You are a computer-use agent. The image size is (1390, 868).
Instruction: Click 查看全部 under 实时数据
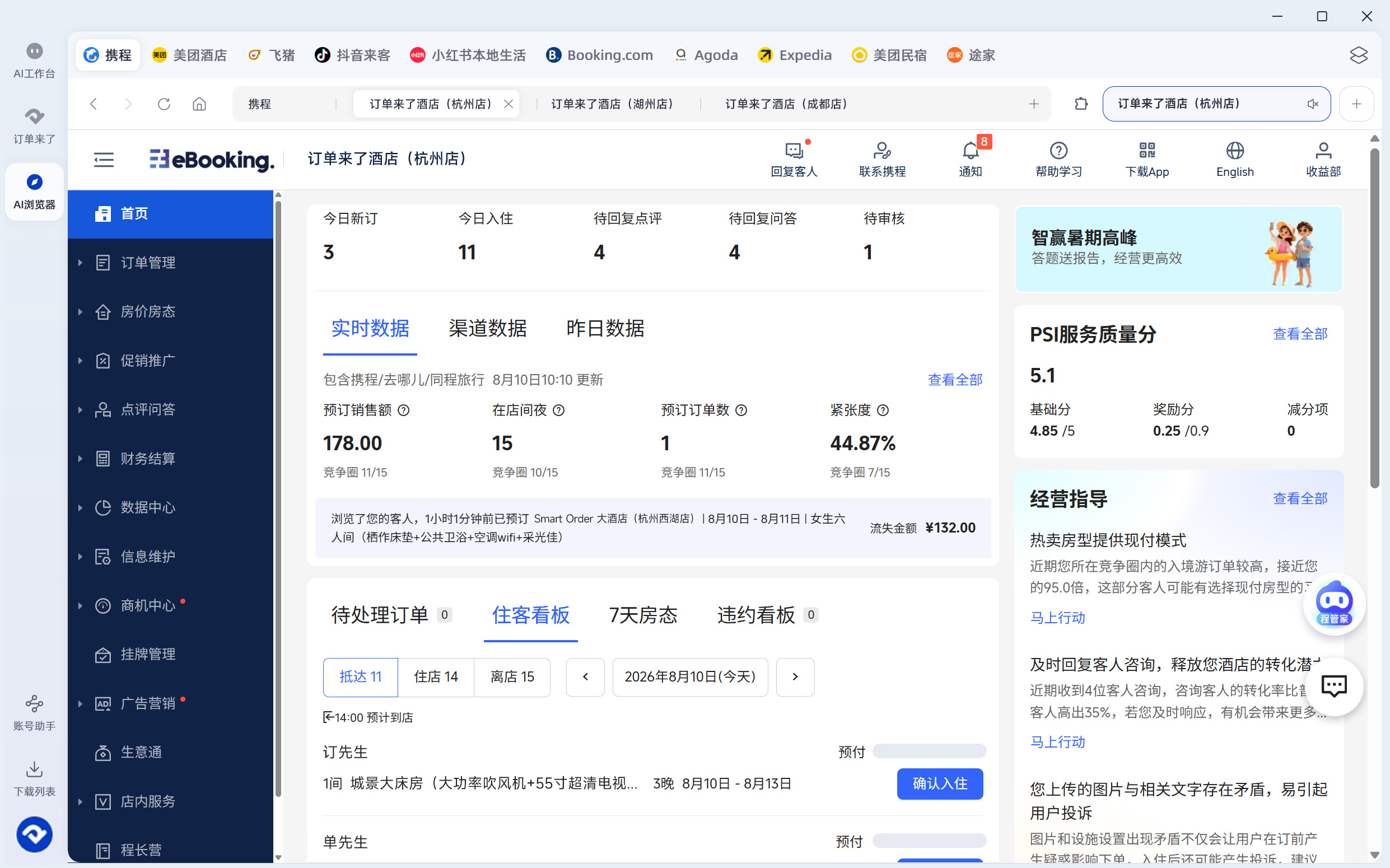click(x=955, y=380)
